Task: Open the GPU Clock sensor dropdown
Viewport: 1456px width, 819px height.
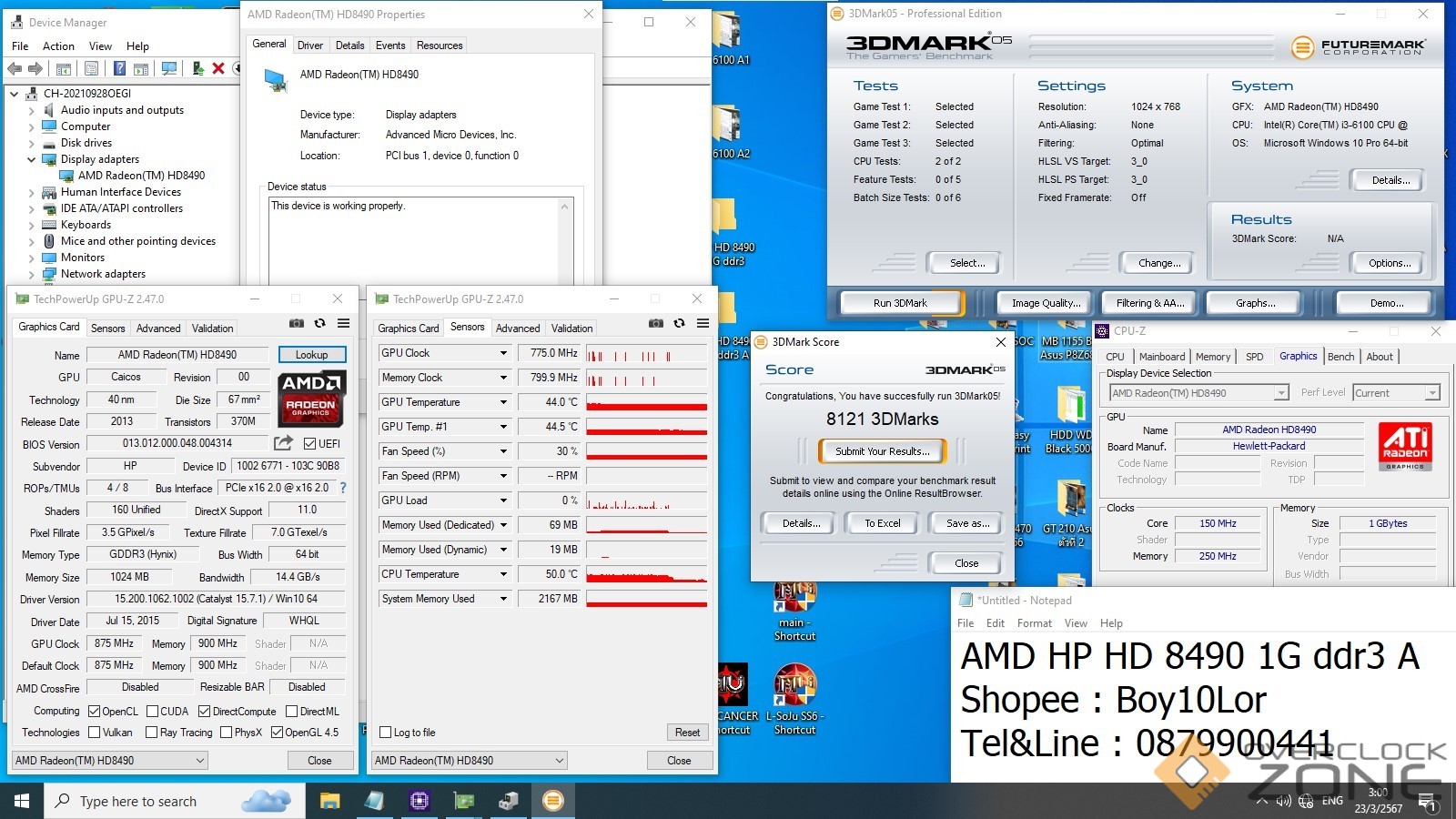Action: point(502,353)
